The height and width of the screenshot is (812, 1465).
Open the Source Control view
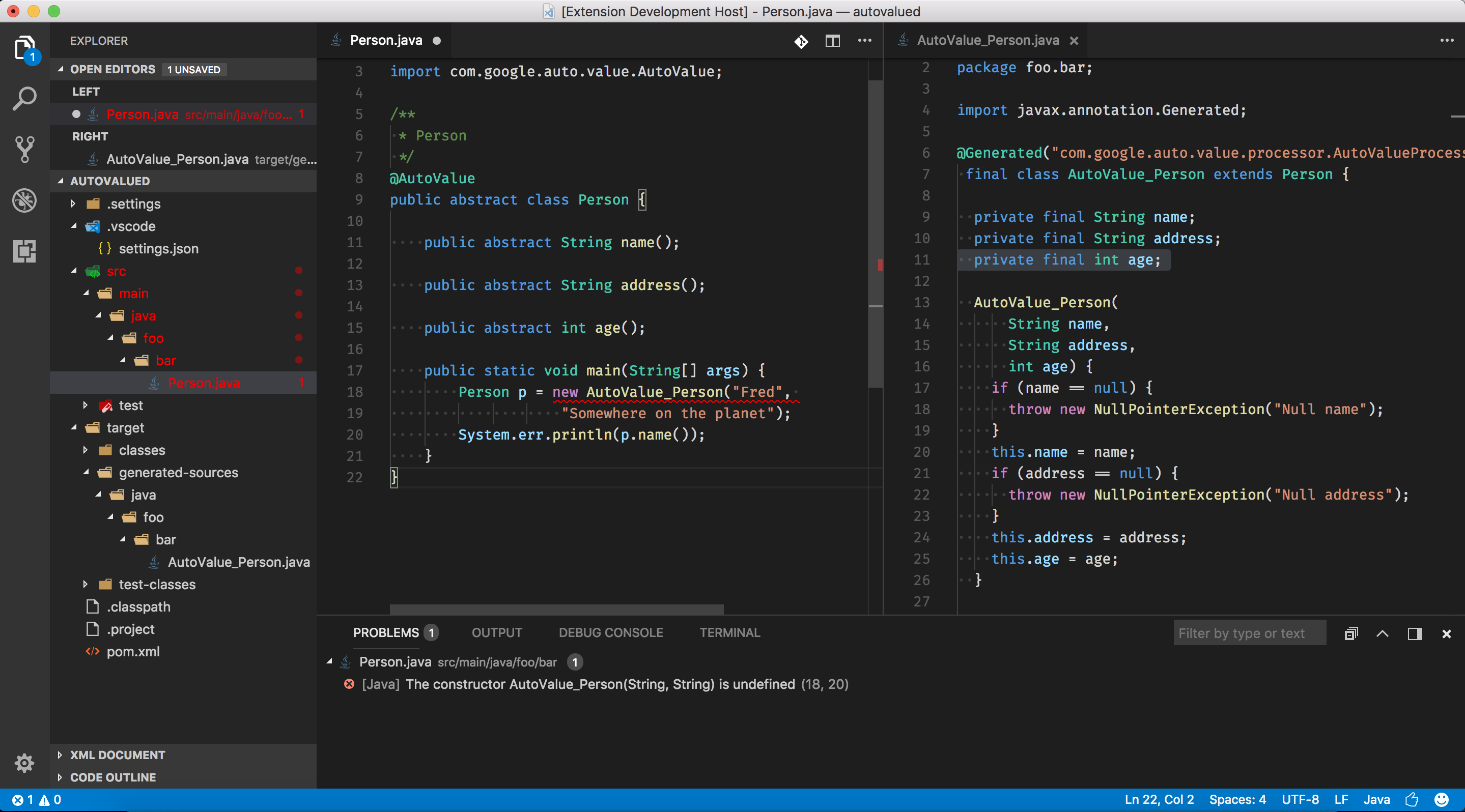coord(24,149)
